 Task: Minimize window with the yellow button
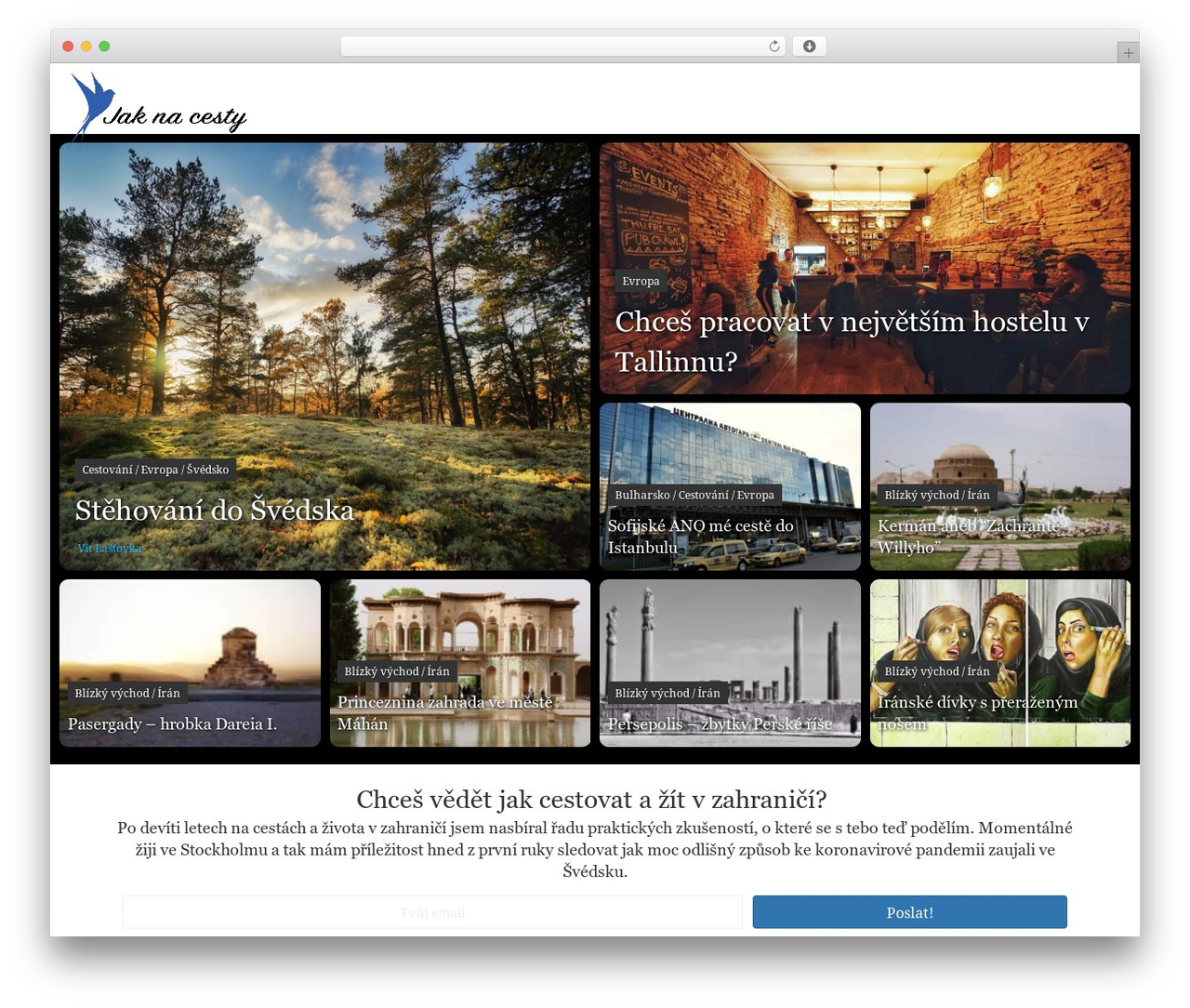click(86, 46)
